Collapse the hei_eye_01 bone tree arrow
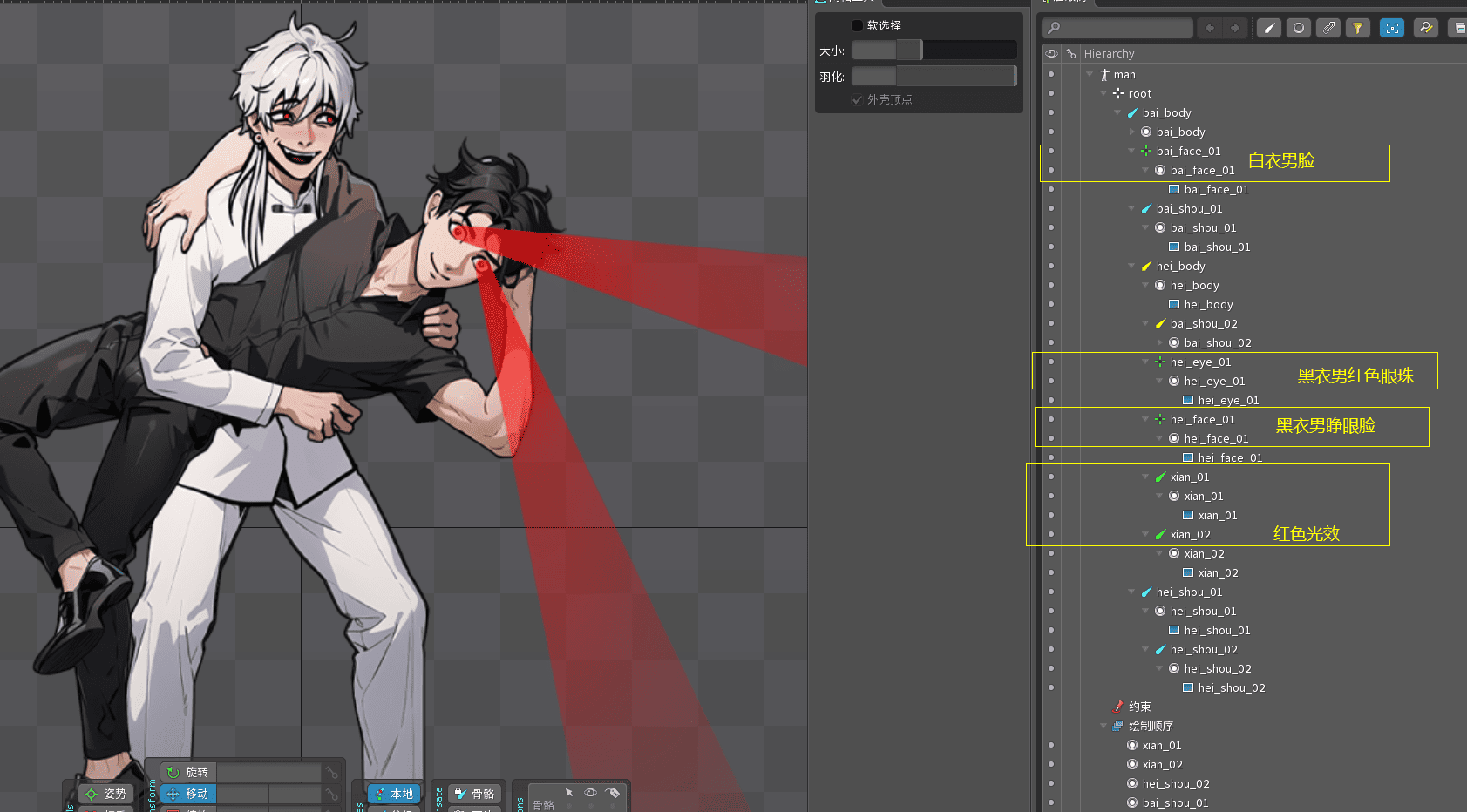 (x=1145, y=362)
